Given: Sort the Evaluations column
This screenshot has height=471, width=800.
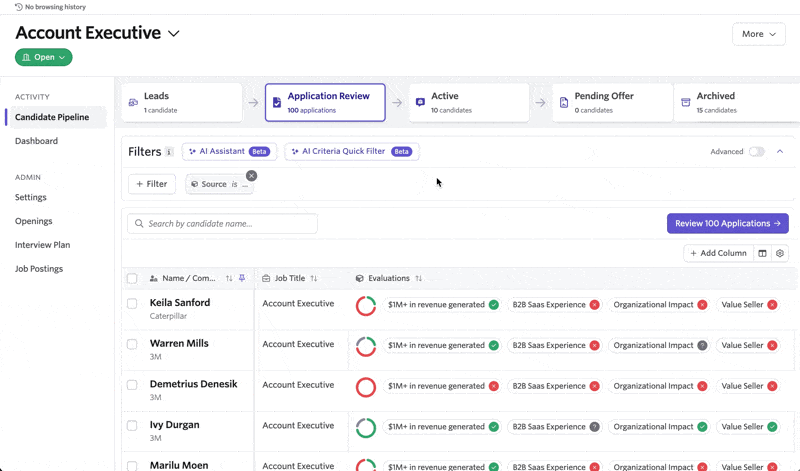Looking at the screenshot, I should pyautogui.click(x=418, y=279).
